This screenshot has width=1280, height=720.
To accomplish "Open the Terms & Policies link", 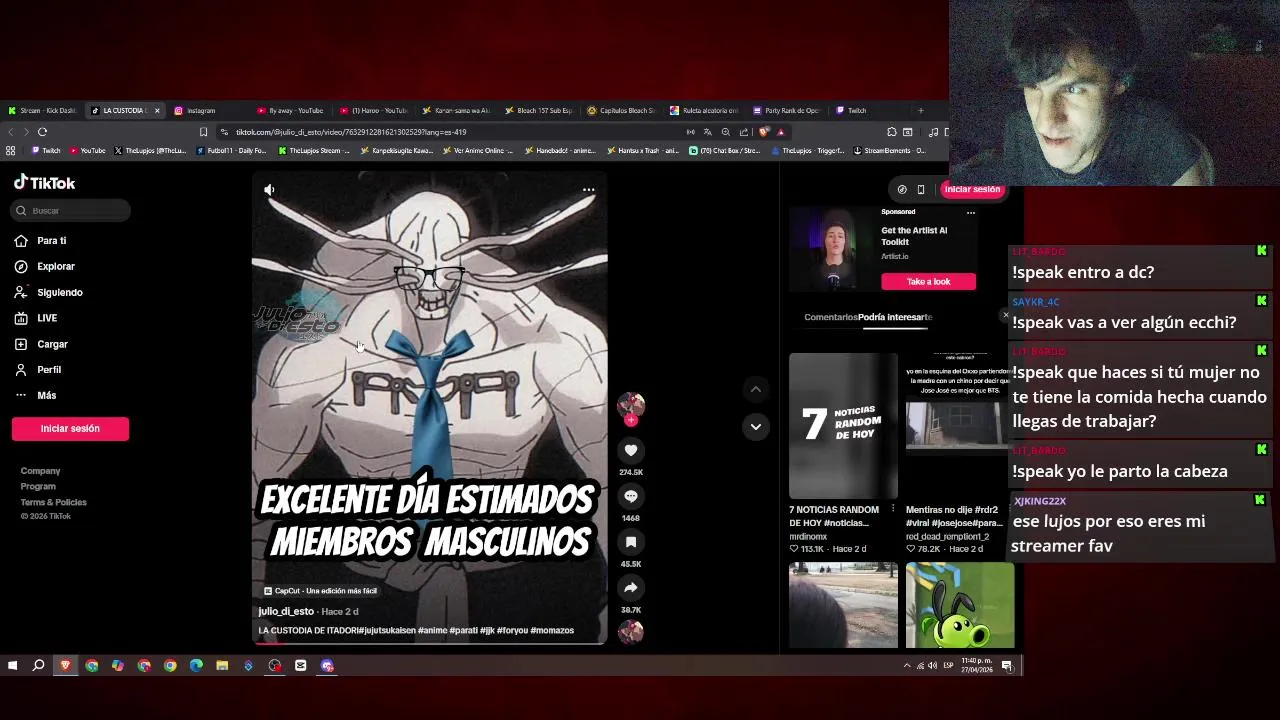I will (54, 502).
